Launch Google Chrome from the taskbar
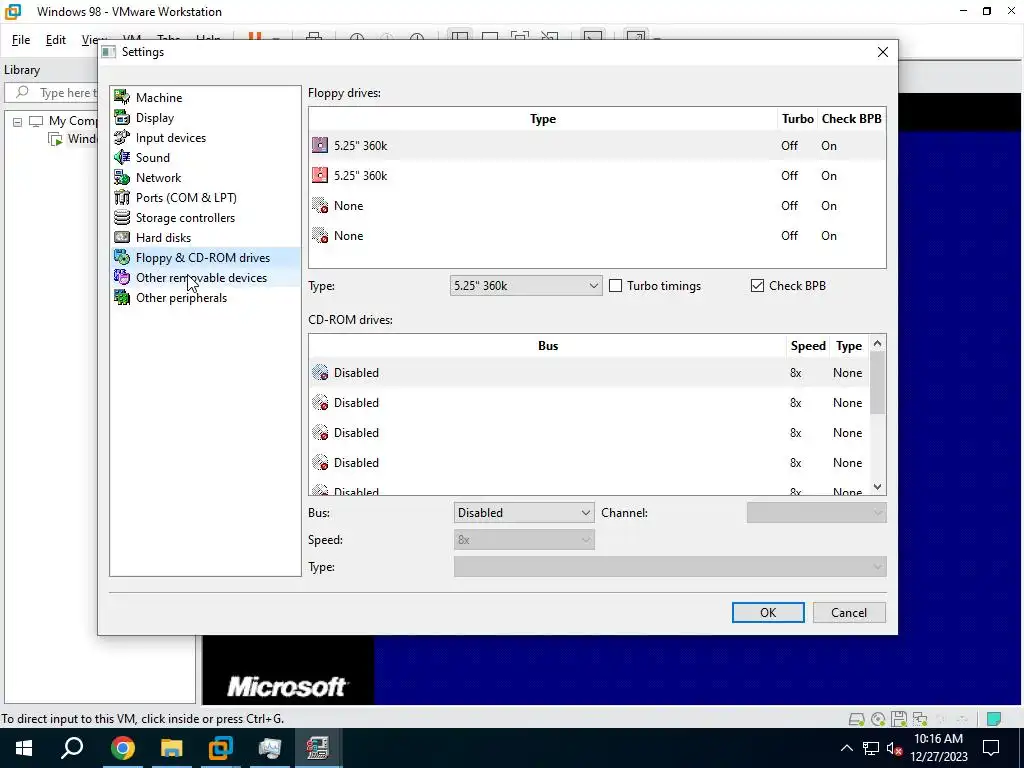This screenshot has height=768, width=1024. pos(122,748)
